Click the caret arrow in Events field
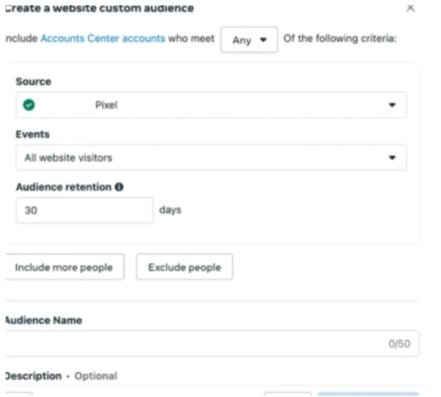Image resolution: width=441 pixels, height=397 pixels. [392, 158]
